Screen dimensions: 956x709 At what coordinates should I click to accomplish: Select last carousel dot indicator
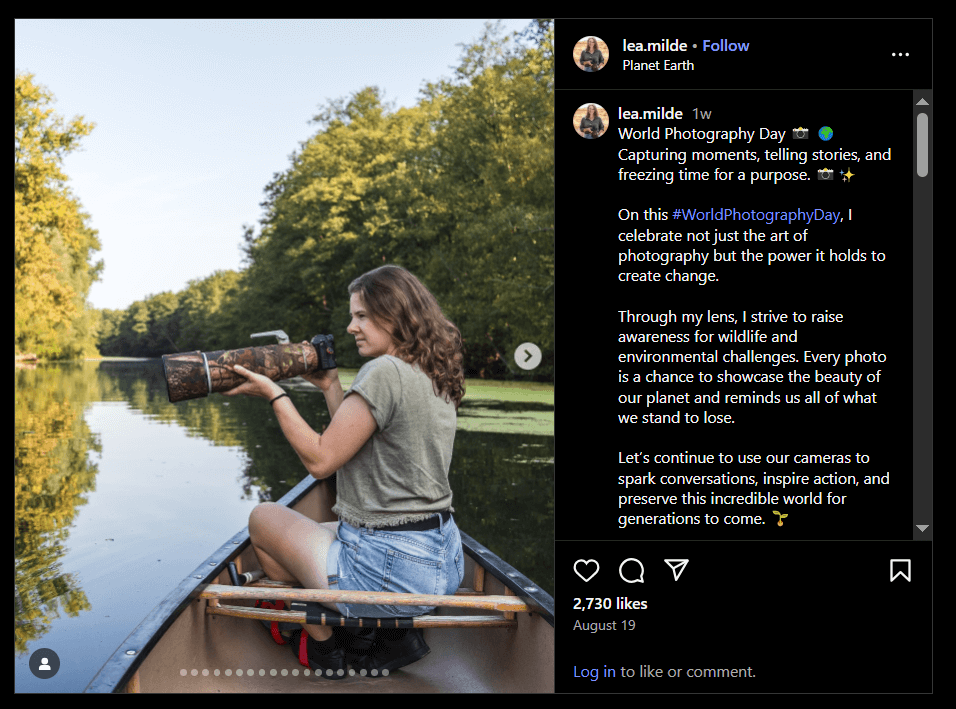click(385, 673)
